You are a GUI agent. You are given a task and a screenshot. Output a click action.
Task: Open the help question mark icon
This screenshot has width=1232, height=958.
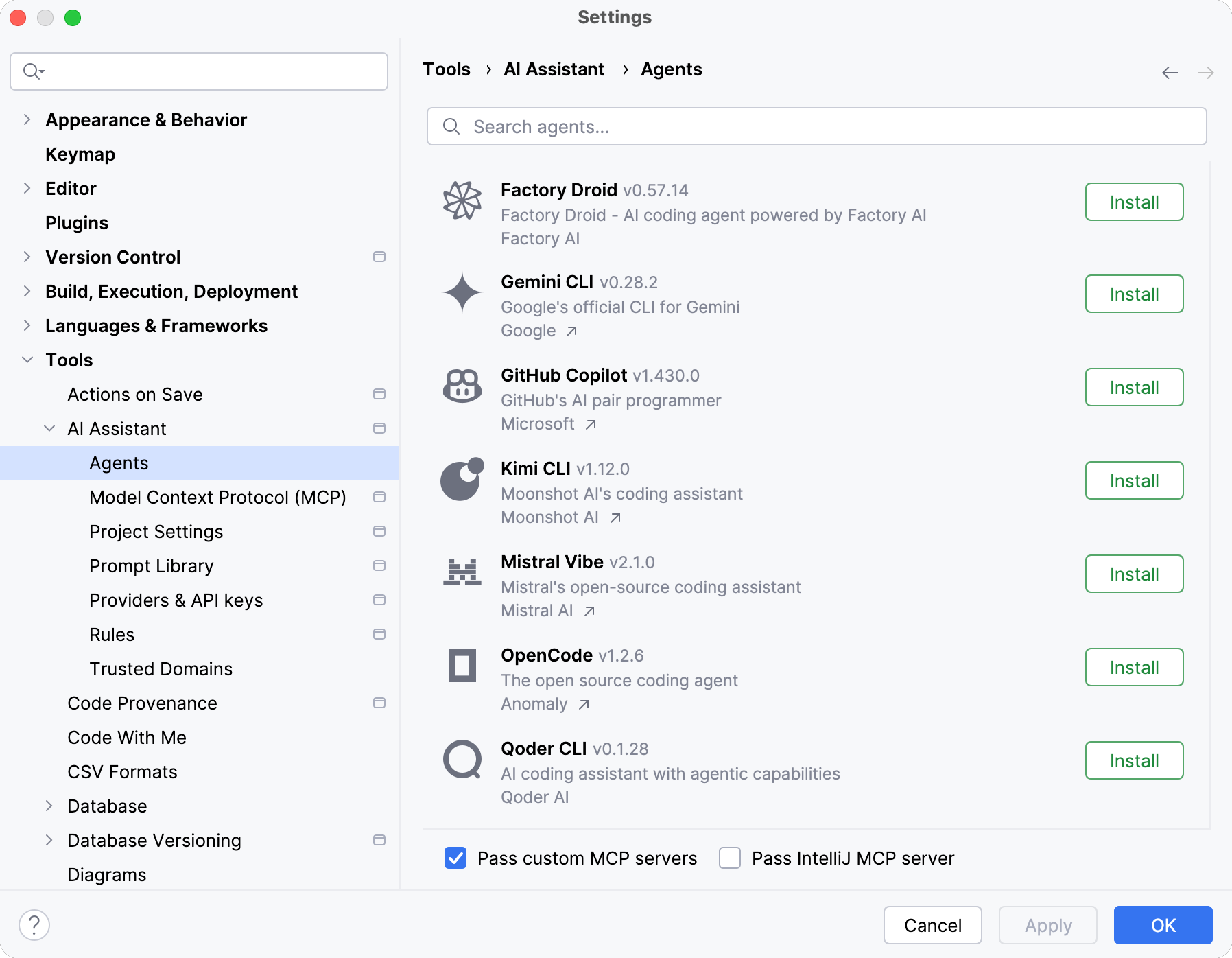[35, 924]
